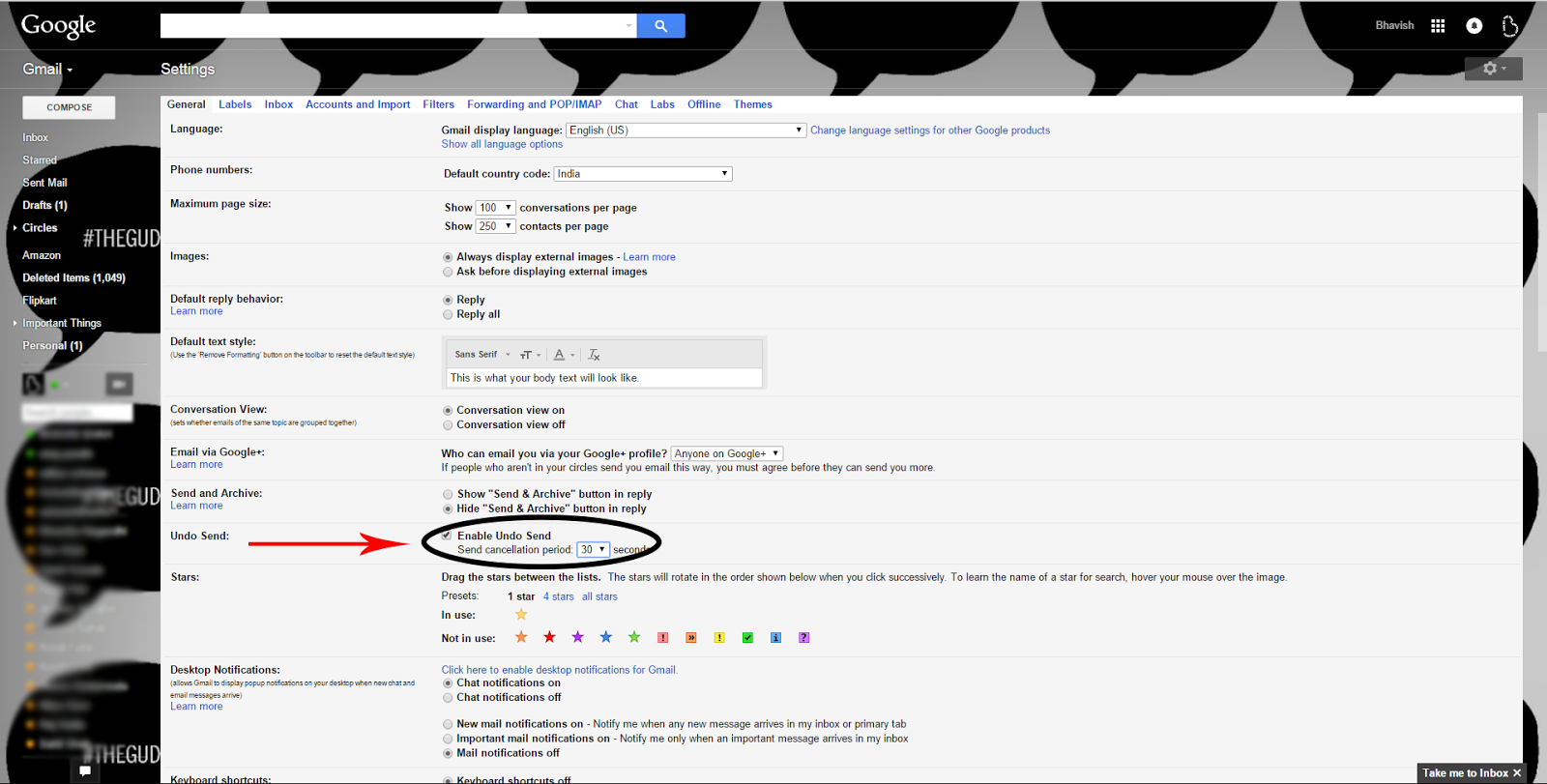Click the 4 stars preset link
This screenshot has width=1547, height=784.
(x=559, y=596)
